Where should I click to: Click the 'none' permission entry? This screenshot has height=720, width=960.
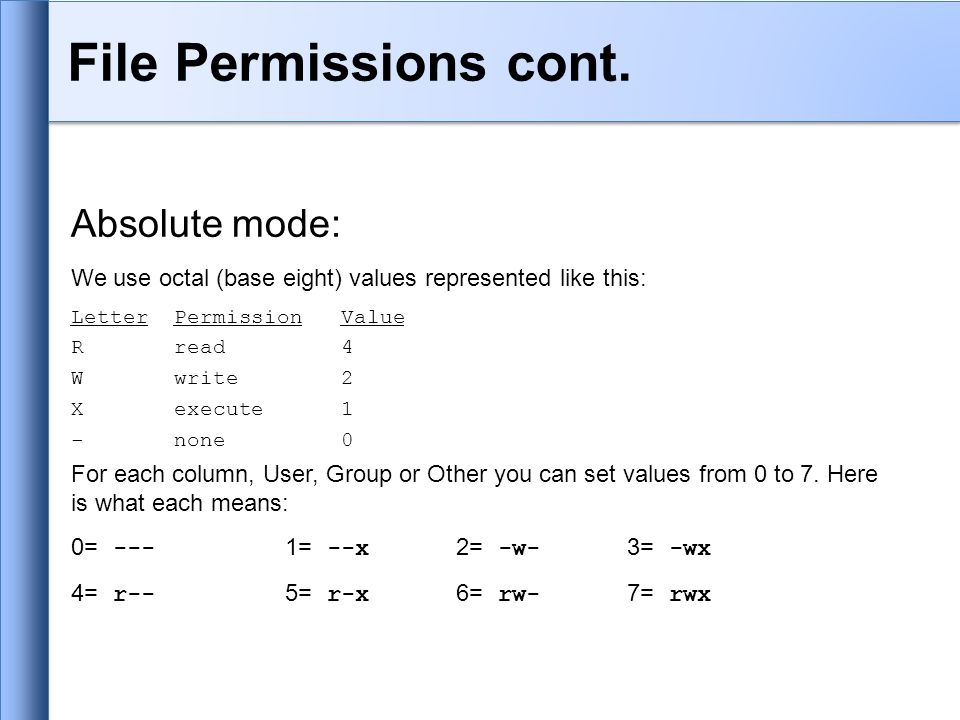pyautogui.click(x=200, y=440)
